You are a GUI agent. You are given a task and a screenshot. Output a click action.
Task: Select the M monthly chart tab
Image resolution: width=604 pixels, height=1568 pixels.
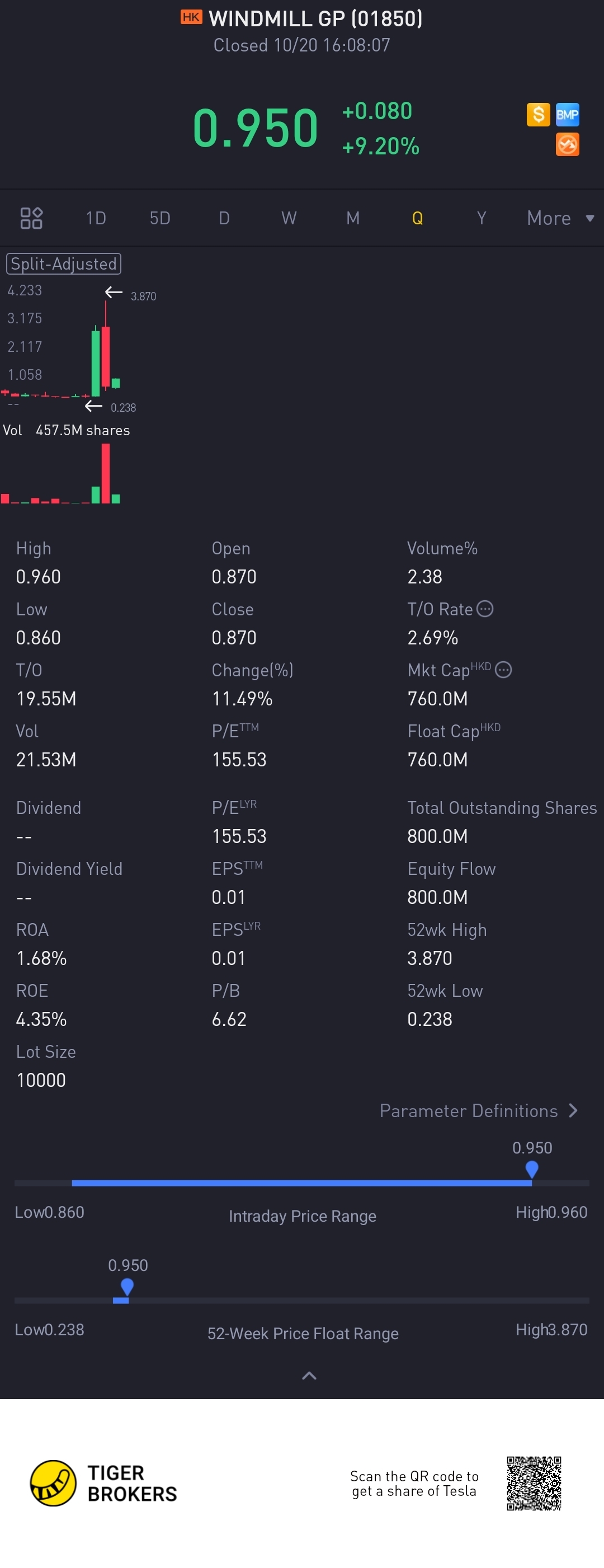coord(353,218)
